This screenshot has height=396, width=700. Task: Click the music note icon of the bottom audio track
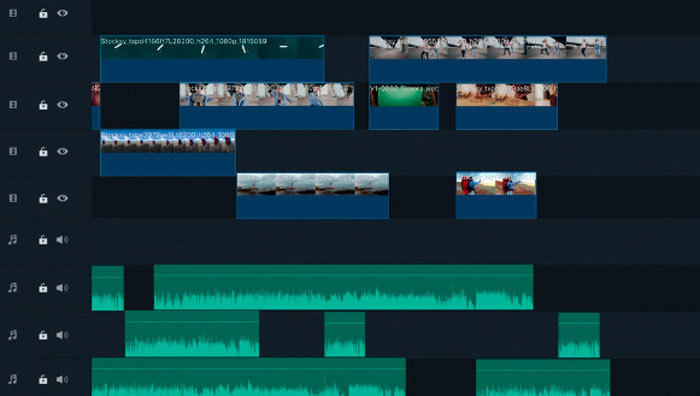(12, 379)
